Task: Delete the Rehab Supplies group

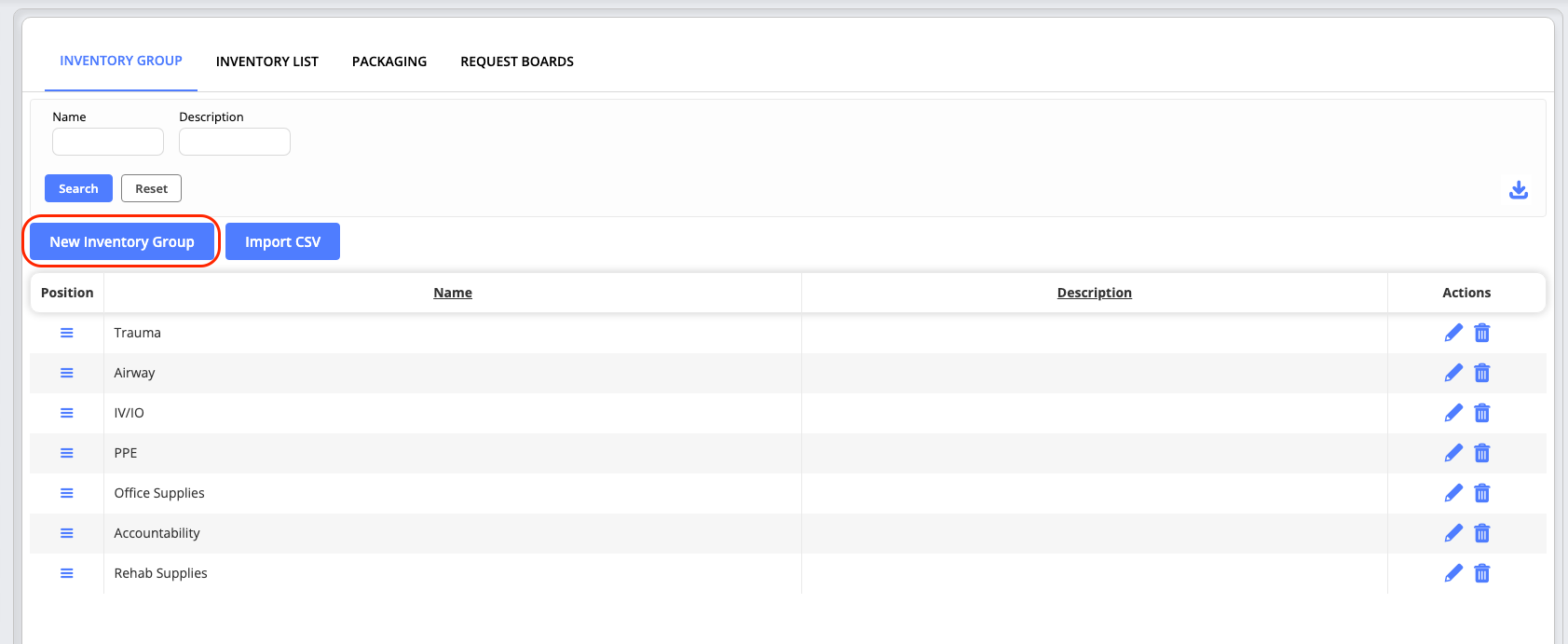Action: (x=1482, y=573)
